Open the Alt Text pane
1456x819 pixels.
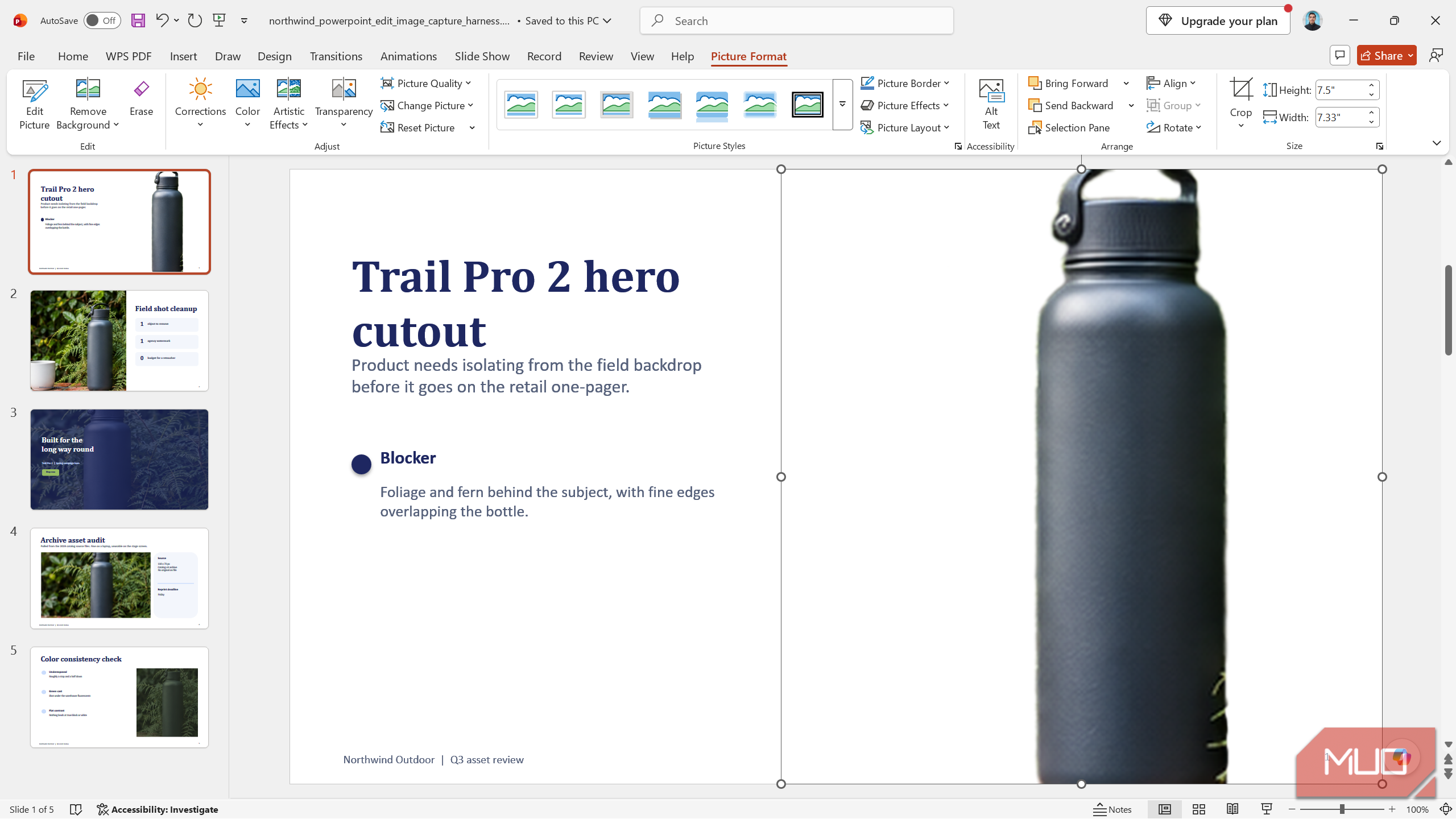pos(991,105)
